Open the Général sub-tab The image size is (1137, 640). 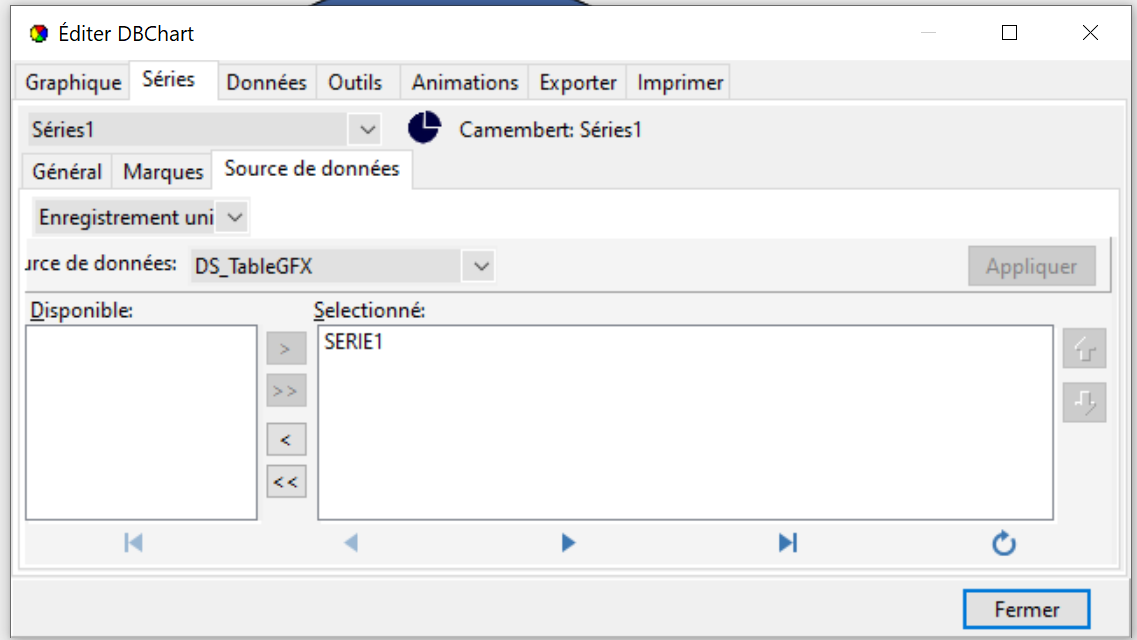coord(67,172)
